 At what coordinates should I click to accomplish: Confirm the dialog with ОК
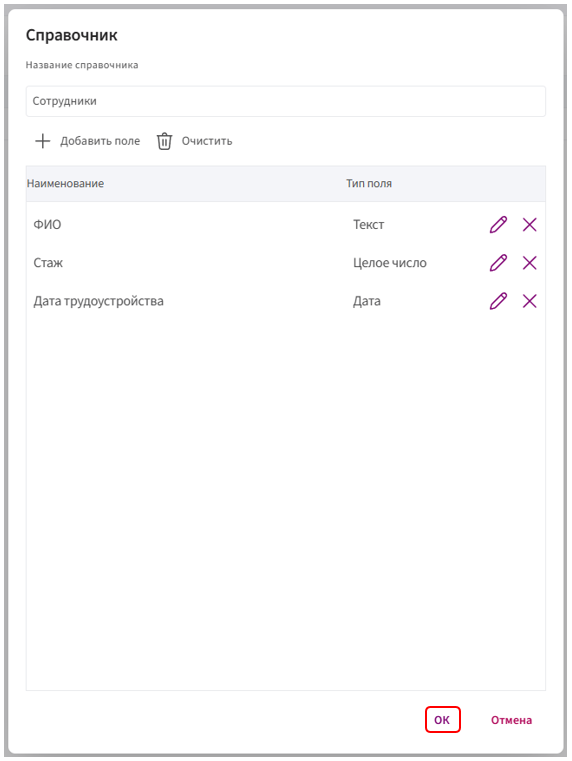(442, 720)
